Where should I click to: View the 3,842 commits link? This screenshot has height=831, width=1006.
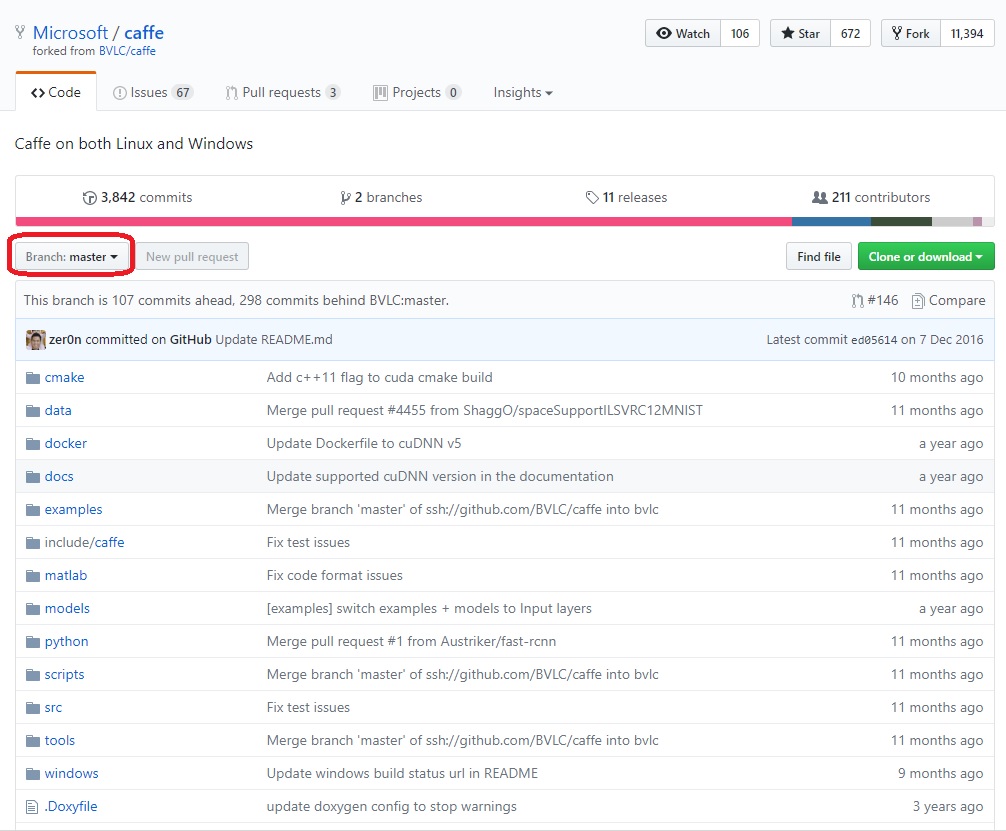click(137, 198)
